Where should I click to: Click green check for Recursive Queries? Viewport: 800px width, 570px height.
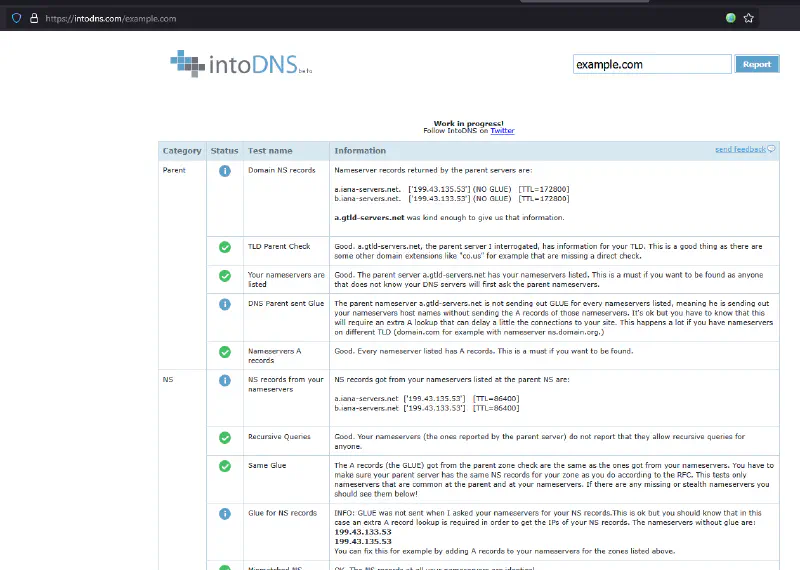pos(224,437)
